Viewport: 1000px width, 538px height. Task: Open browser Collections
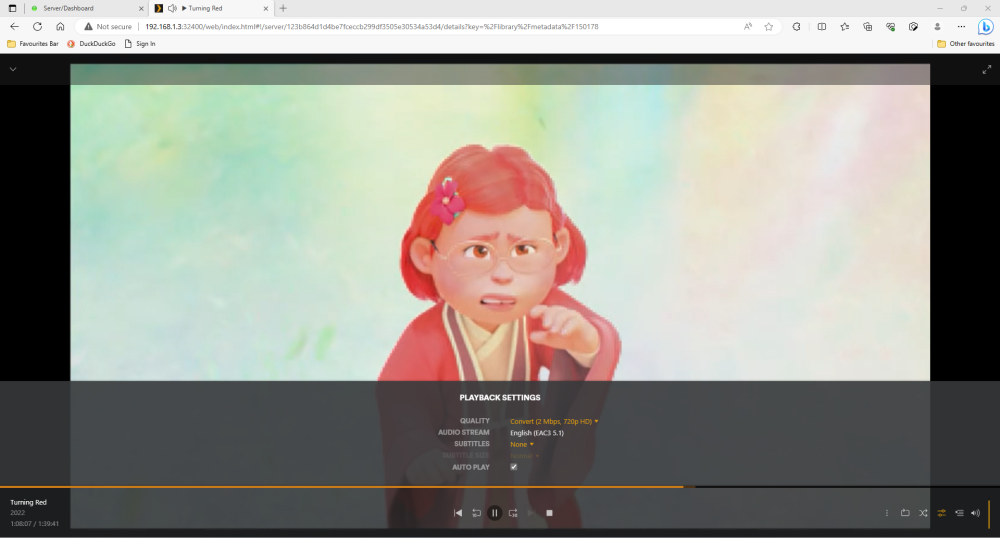tap(867, 27)
